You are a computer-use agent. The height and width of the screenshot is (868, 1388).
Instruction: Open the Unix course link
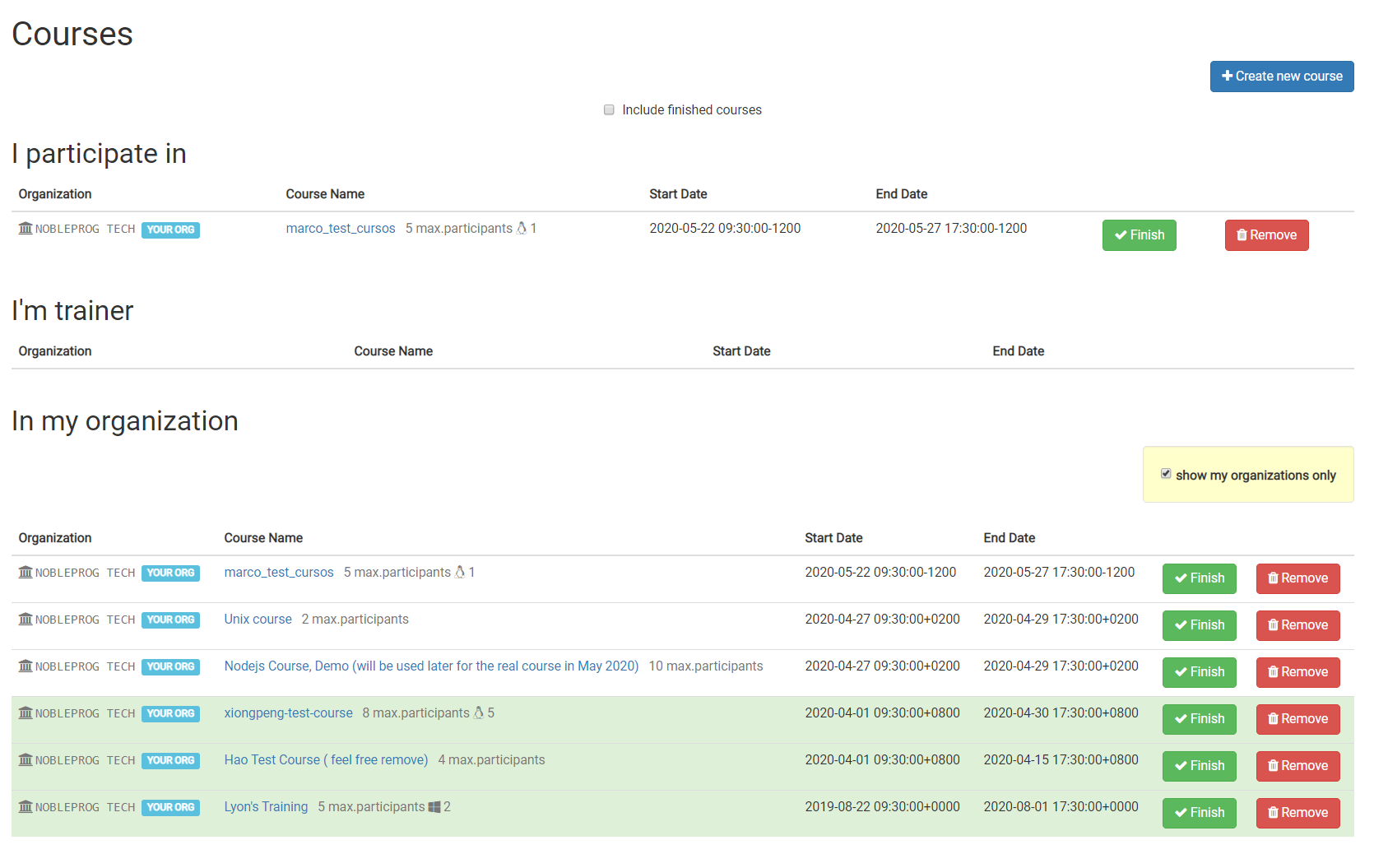[x=258, y=620]
